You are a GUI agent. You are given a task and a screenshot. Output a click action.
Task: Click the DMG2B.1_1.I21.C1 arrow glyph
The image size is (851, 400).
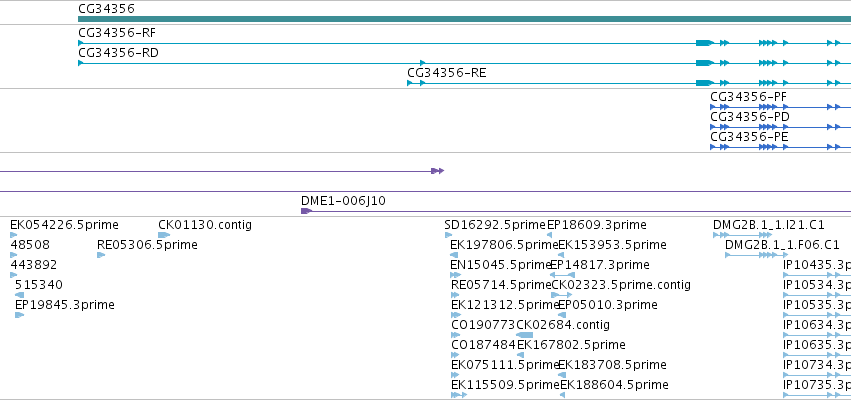click(x=742, y=235)
